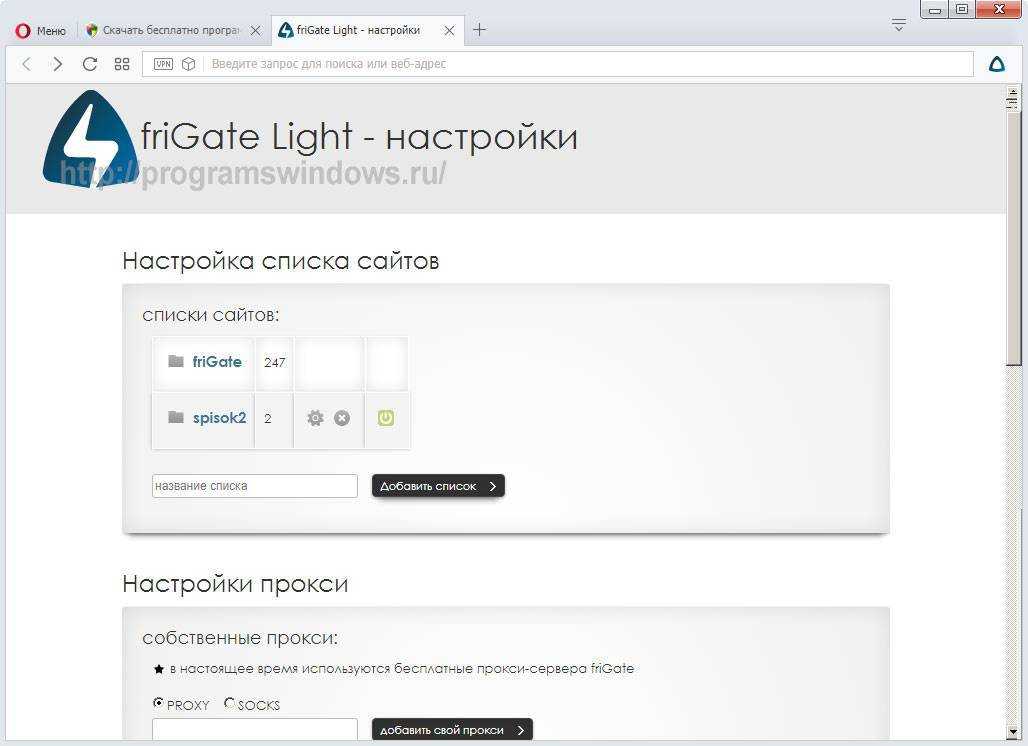Open the spisok2 site list
This screenshot has width=1028, height=746.
220,418
